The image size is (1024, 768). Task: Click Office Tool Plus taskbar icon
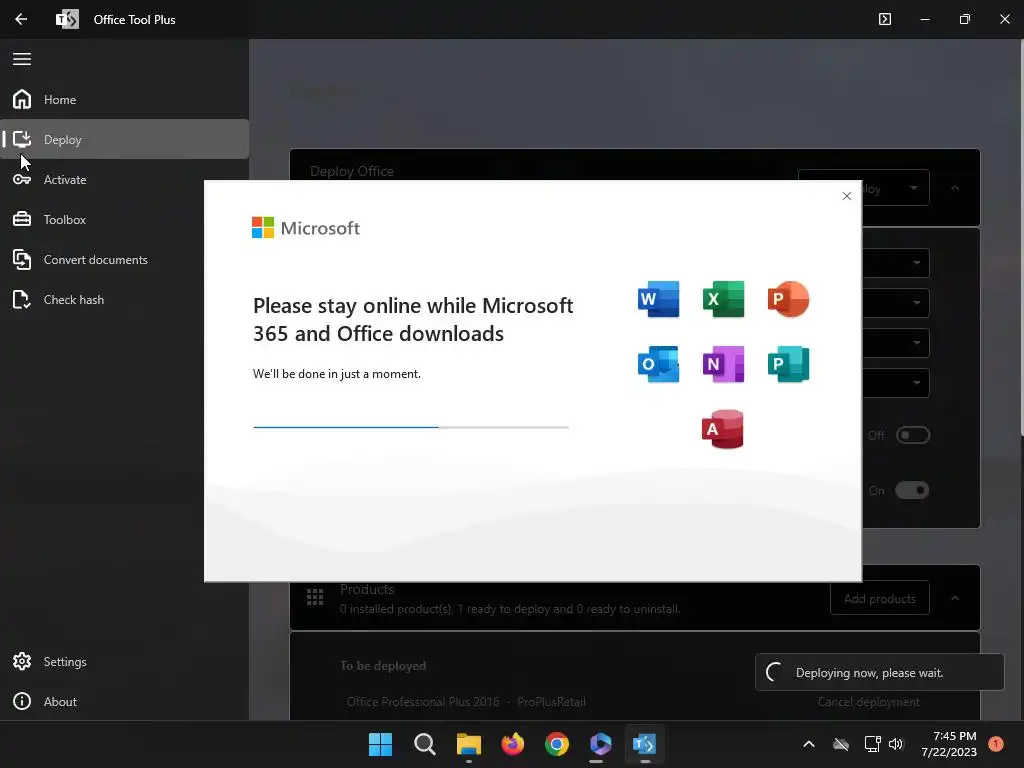[645, 744]
